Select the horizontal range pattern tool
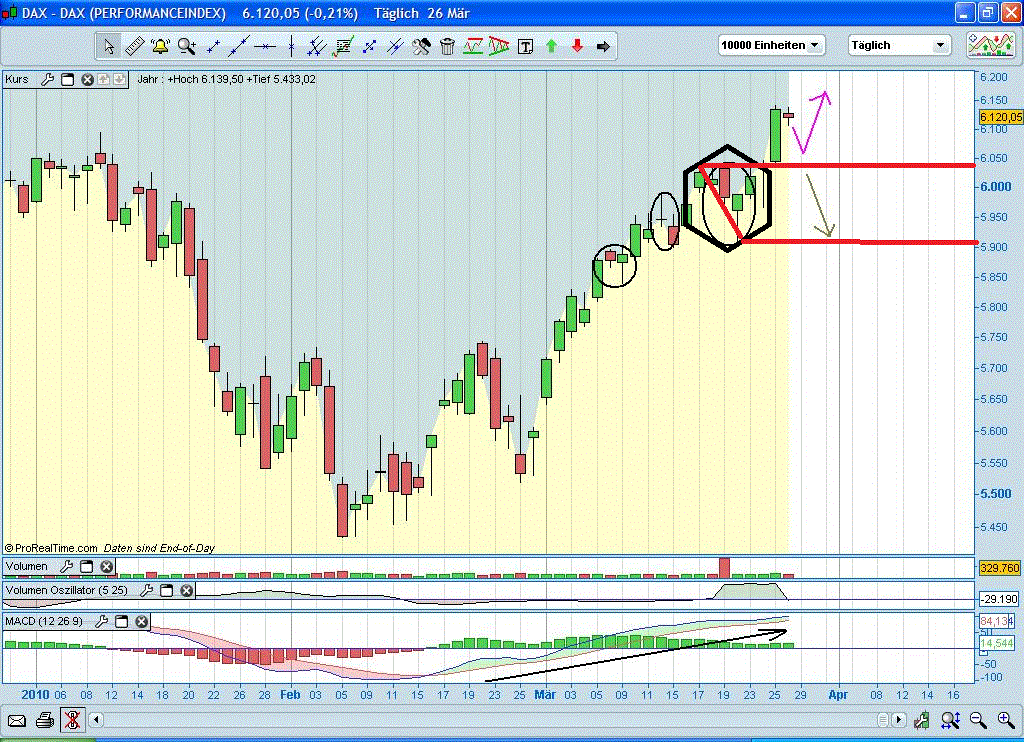Image resolution: width=1024 pixels, height=742 pixels. (x=473, y=46)
